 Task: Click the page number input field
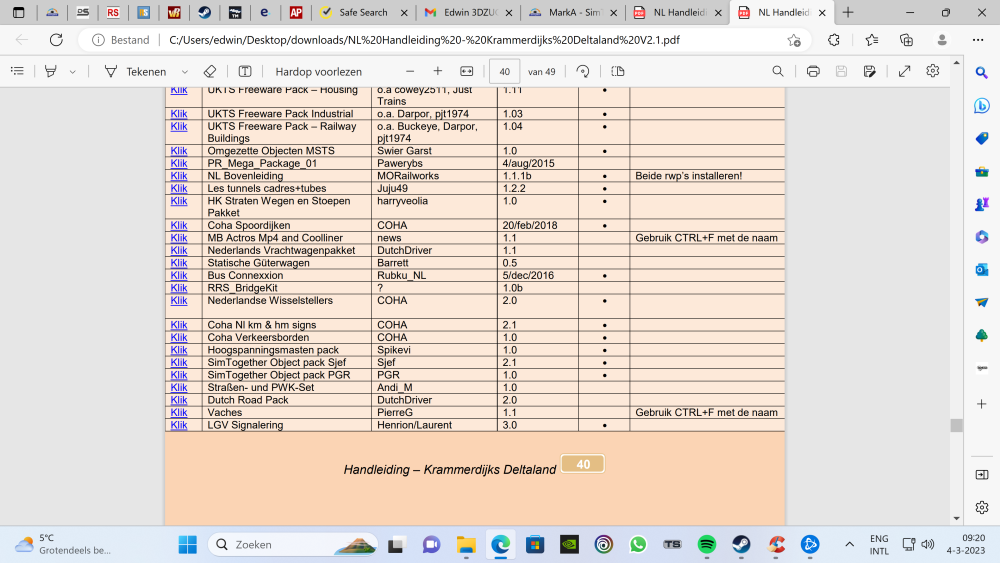click(x=504, y=71)
